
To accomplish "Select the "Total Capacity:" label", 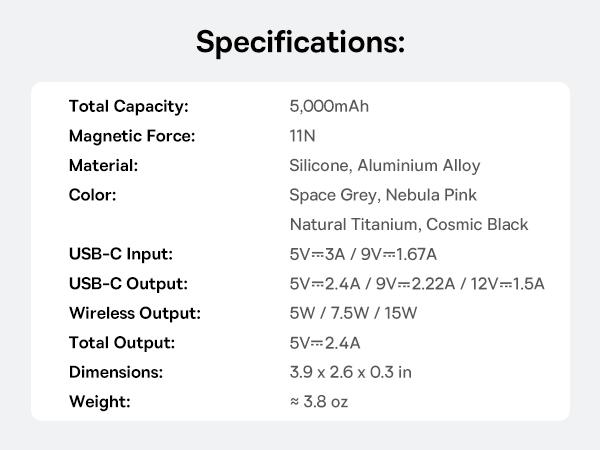I will (x=128, y=106).
